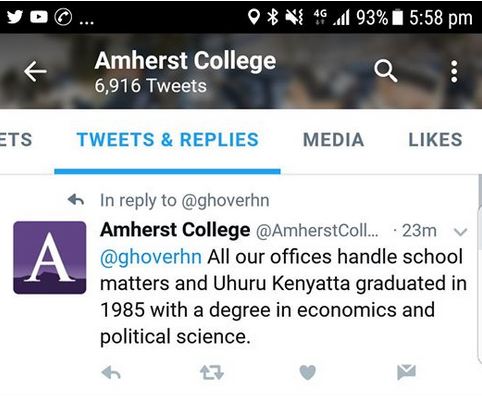Retweet the Amherst College tweet
Viewport: 482px width, 396px height.
click(x=212, y=372)
